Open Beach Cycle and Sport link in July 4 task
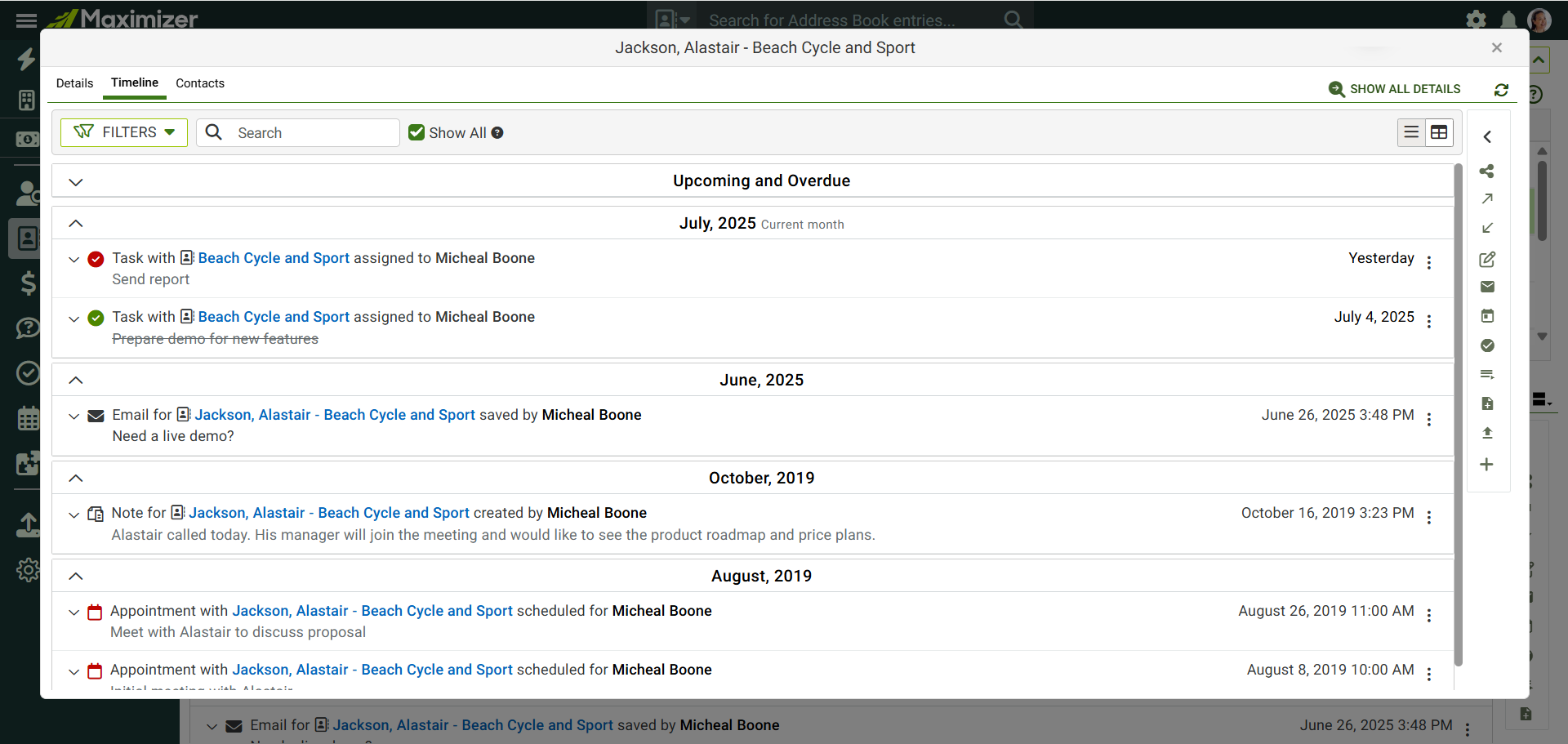Screen dimensions: 1568x744 [274, 317]
